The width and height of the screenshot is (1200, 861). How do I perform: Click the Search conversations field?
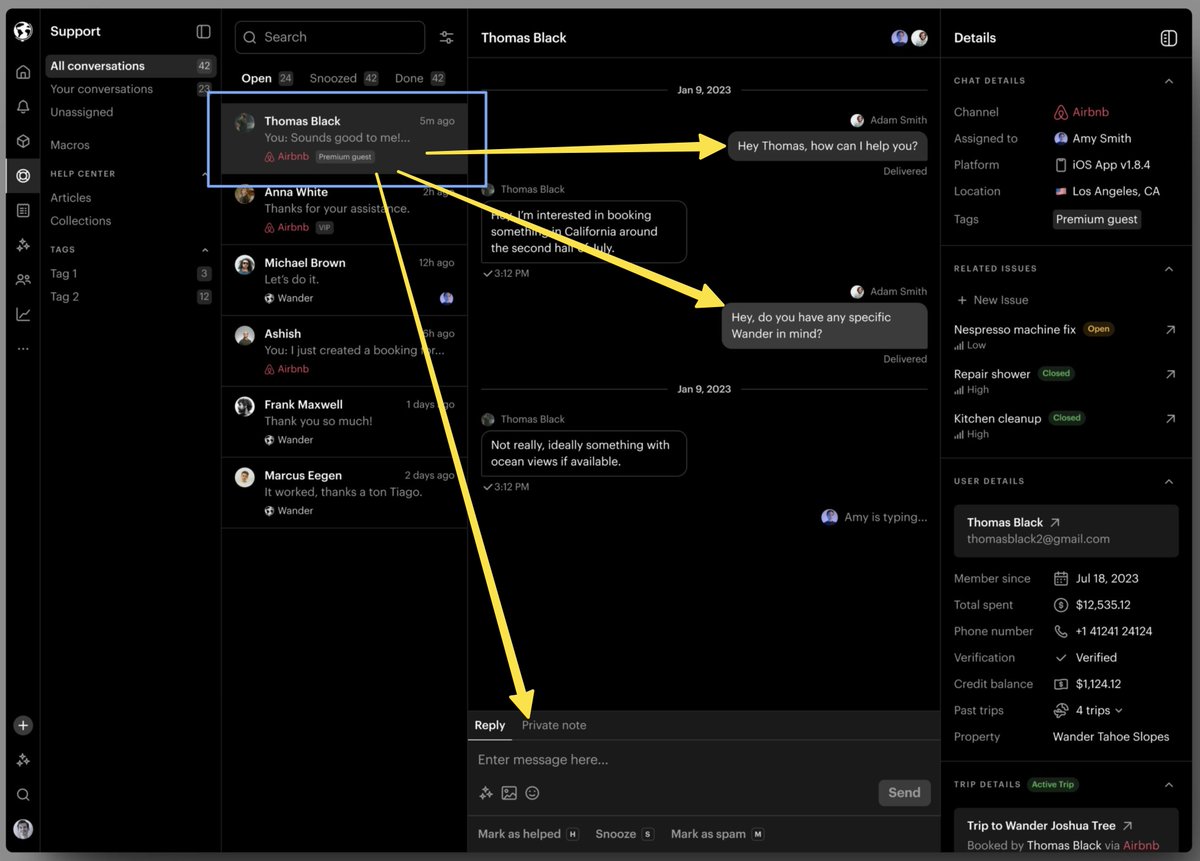click(x=330, y=38)
